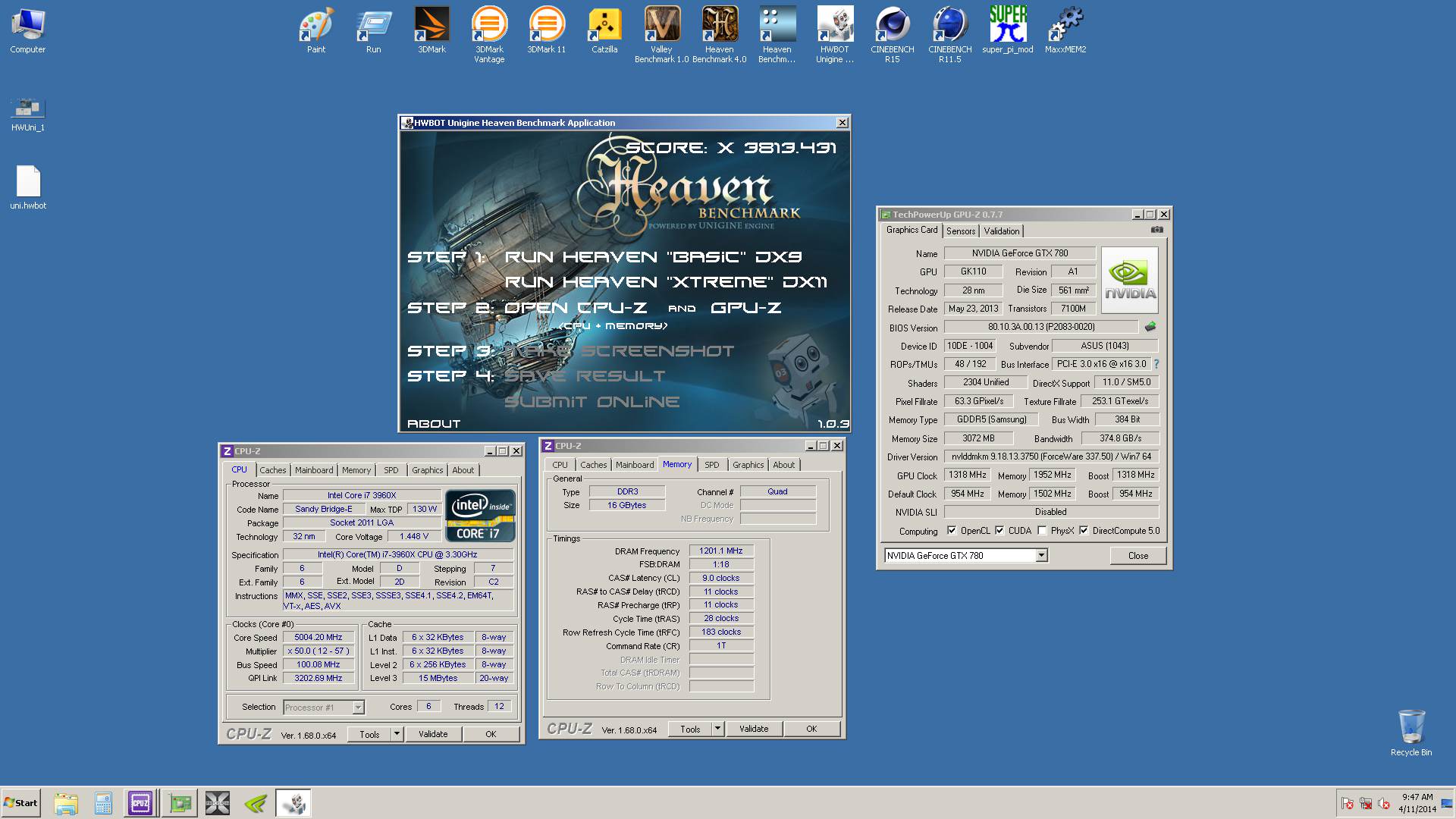Click the GPU Name field NVIDIA GeForce GTX 780
The image size is (1456, 819).
pos(1020,253)
